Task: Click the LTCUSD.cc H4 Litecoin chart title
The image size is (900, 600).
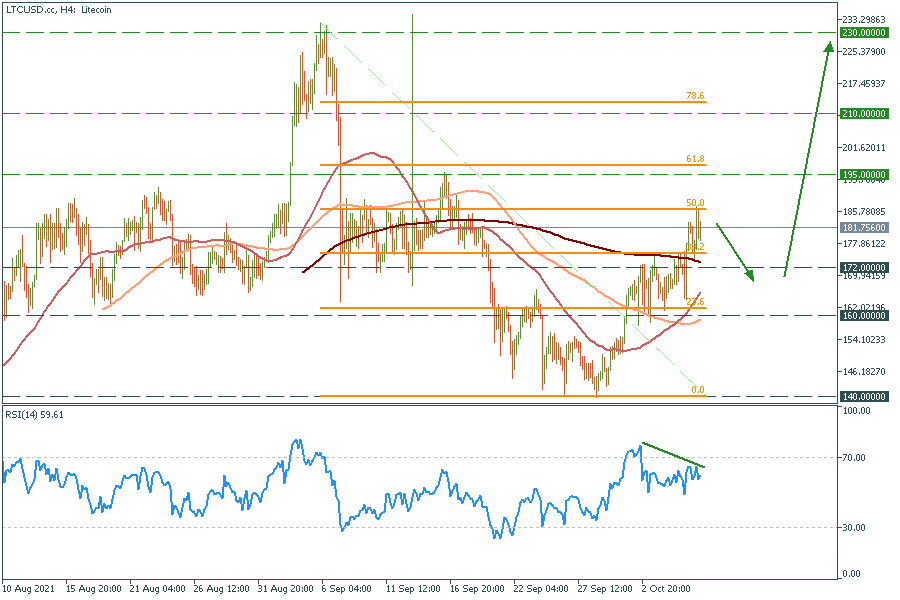Action: [60, 9]
